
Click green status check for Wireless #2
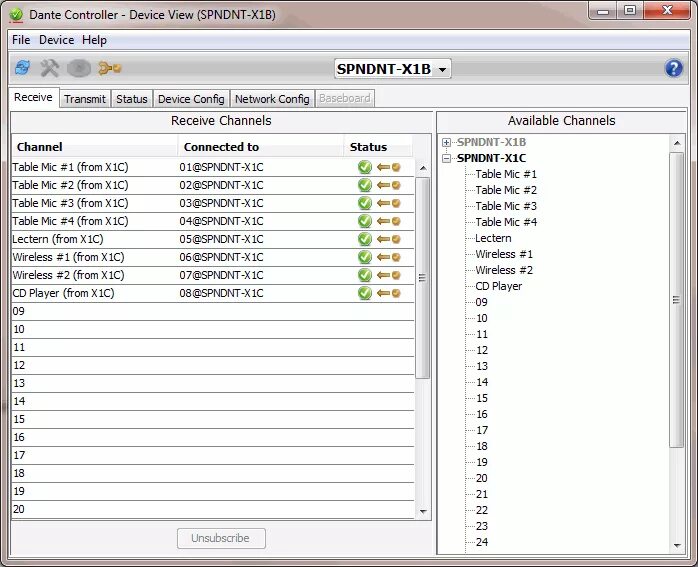pos(365,275)
